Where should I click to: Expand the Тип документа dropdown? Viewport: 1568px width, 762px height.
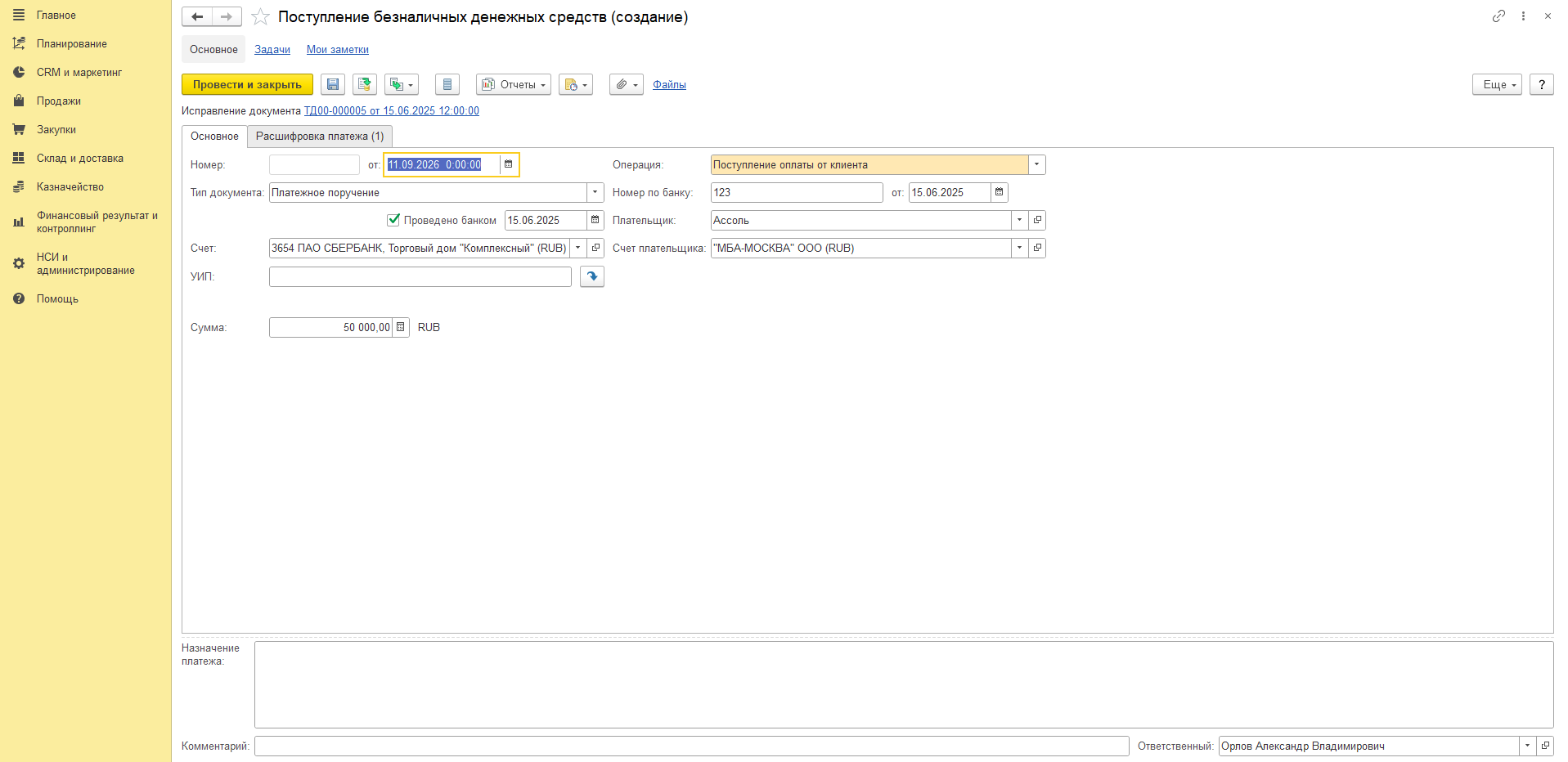(595, 192)
